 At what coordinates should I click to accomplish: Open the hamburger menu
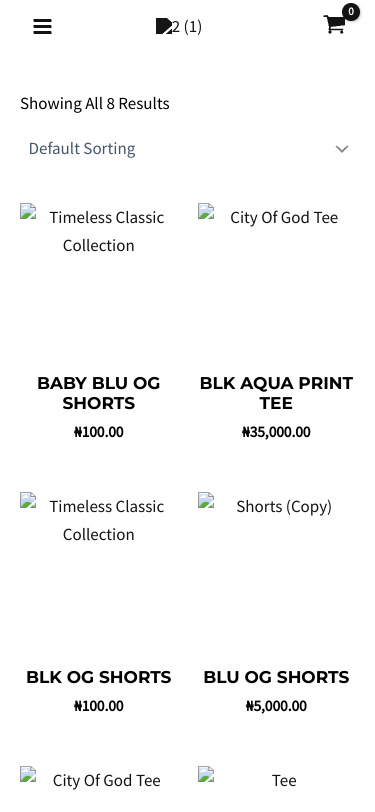click(42, 26)
